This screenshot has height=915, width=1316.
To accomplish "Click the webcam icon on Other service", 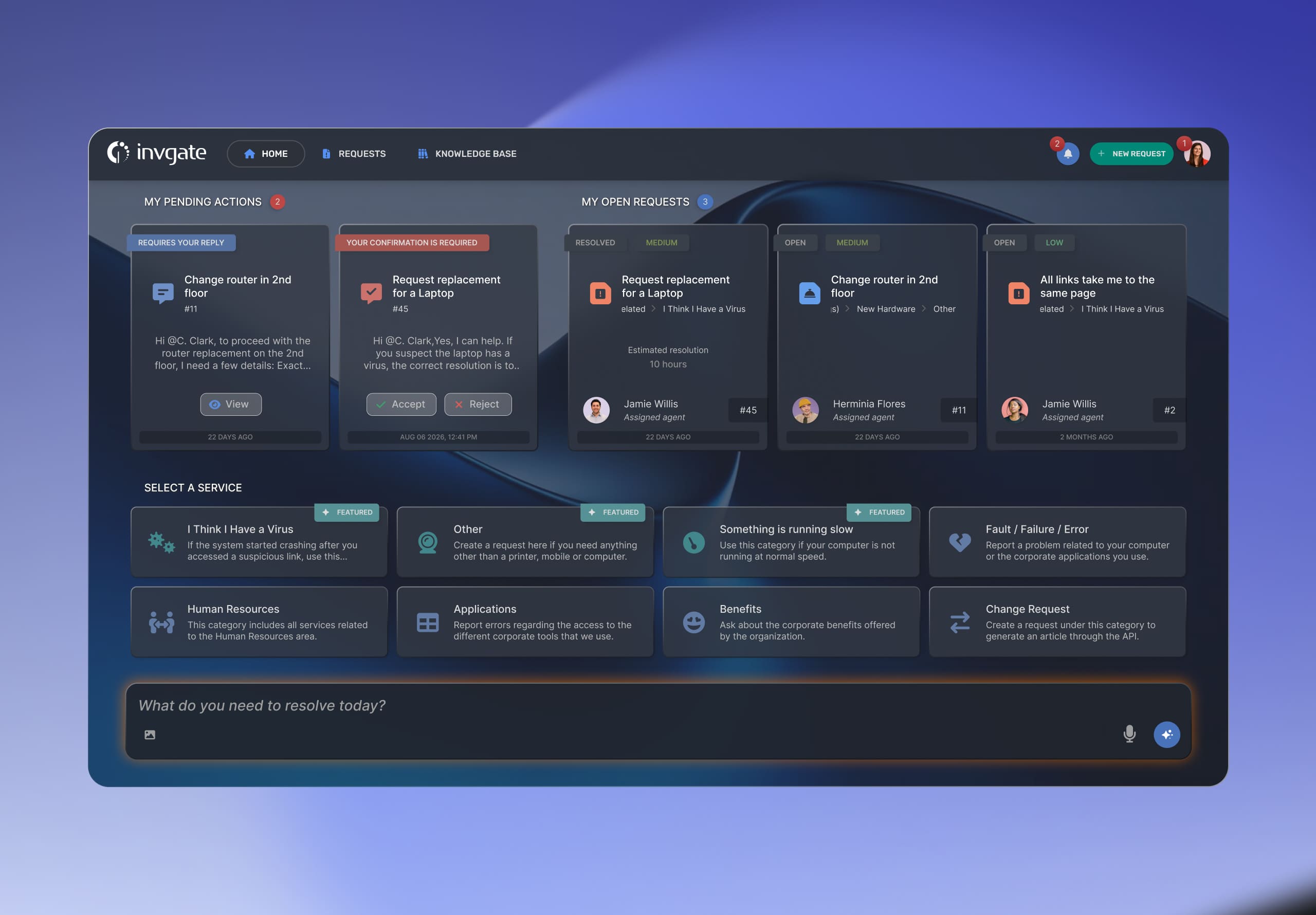I will pyautogui.click(x=428, y=542).
